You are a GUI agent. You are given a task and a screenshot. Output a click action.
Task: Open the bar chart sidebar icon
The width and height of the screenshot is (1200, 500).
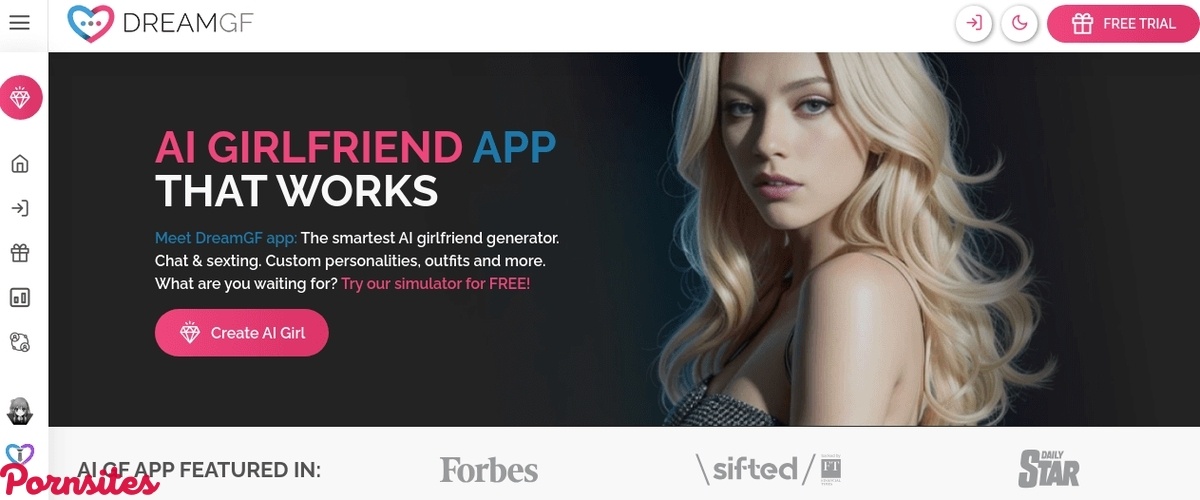(x=20, y=297)
